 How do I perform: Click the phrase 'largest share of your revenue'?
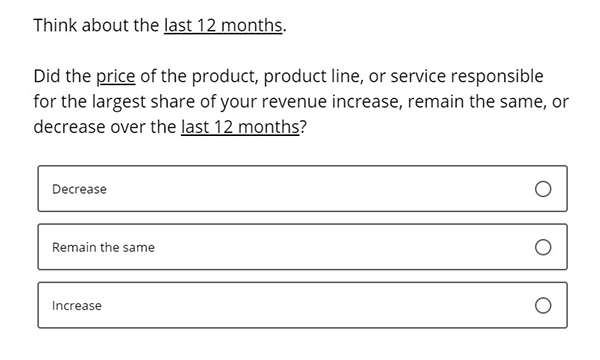click(x=210, y=102)
